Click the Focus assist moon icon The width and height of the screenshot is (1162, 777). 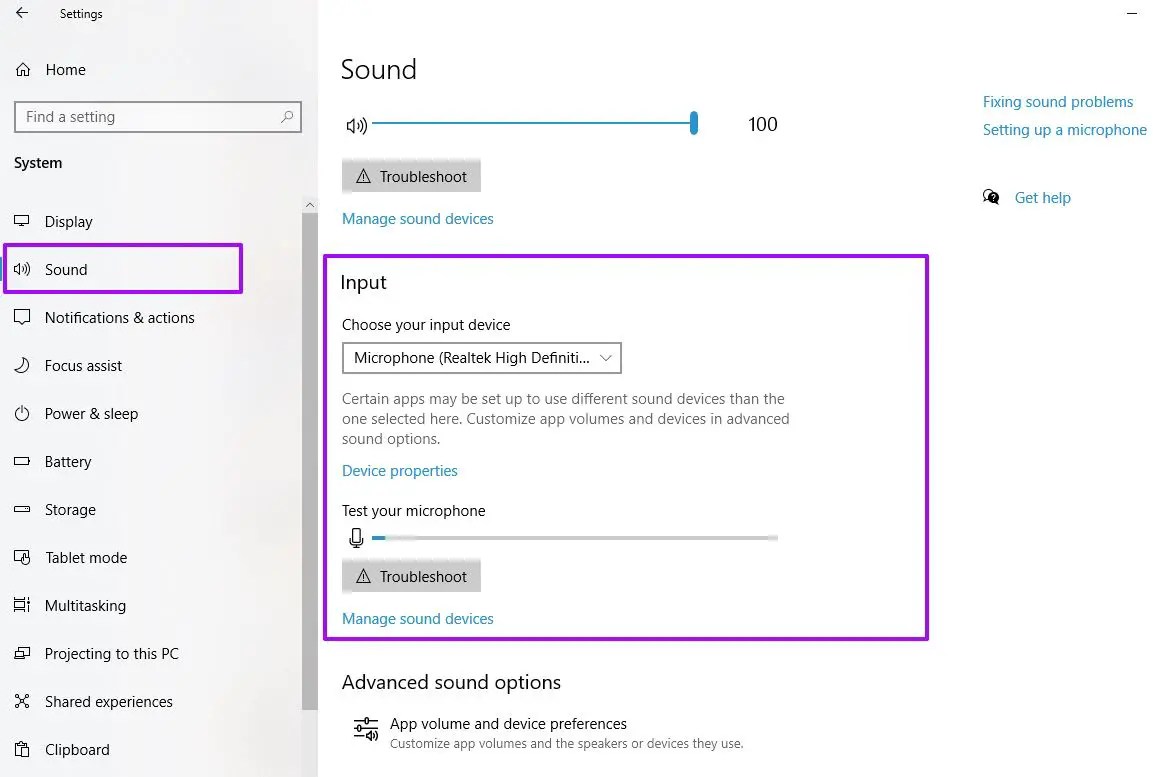coord(22,365)
